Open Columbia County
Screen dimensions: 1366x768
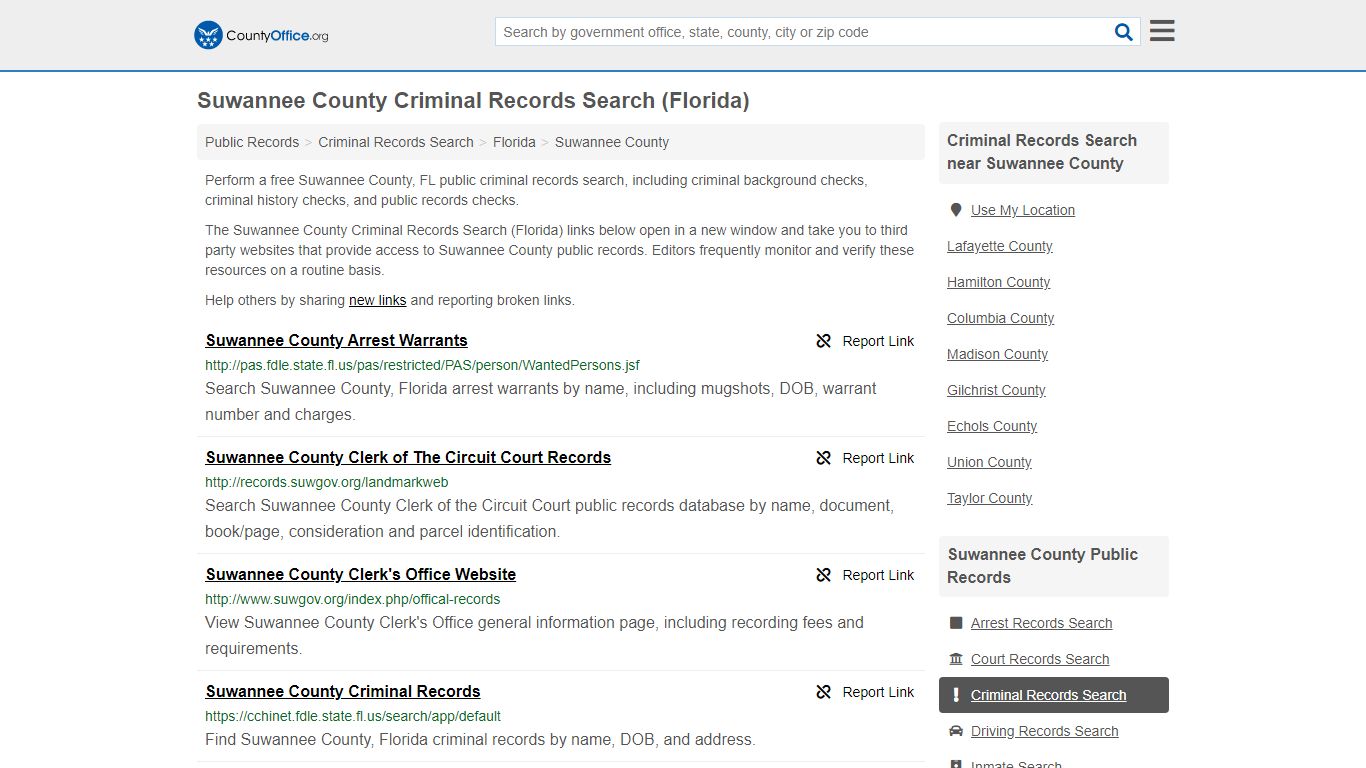[x=1001, y=318]
